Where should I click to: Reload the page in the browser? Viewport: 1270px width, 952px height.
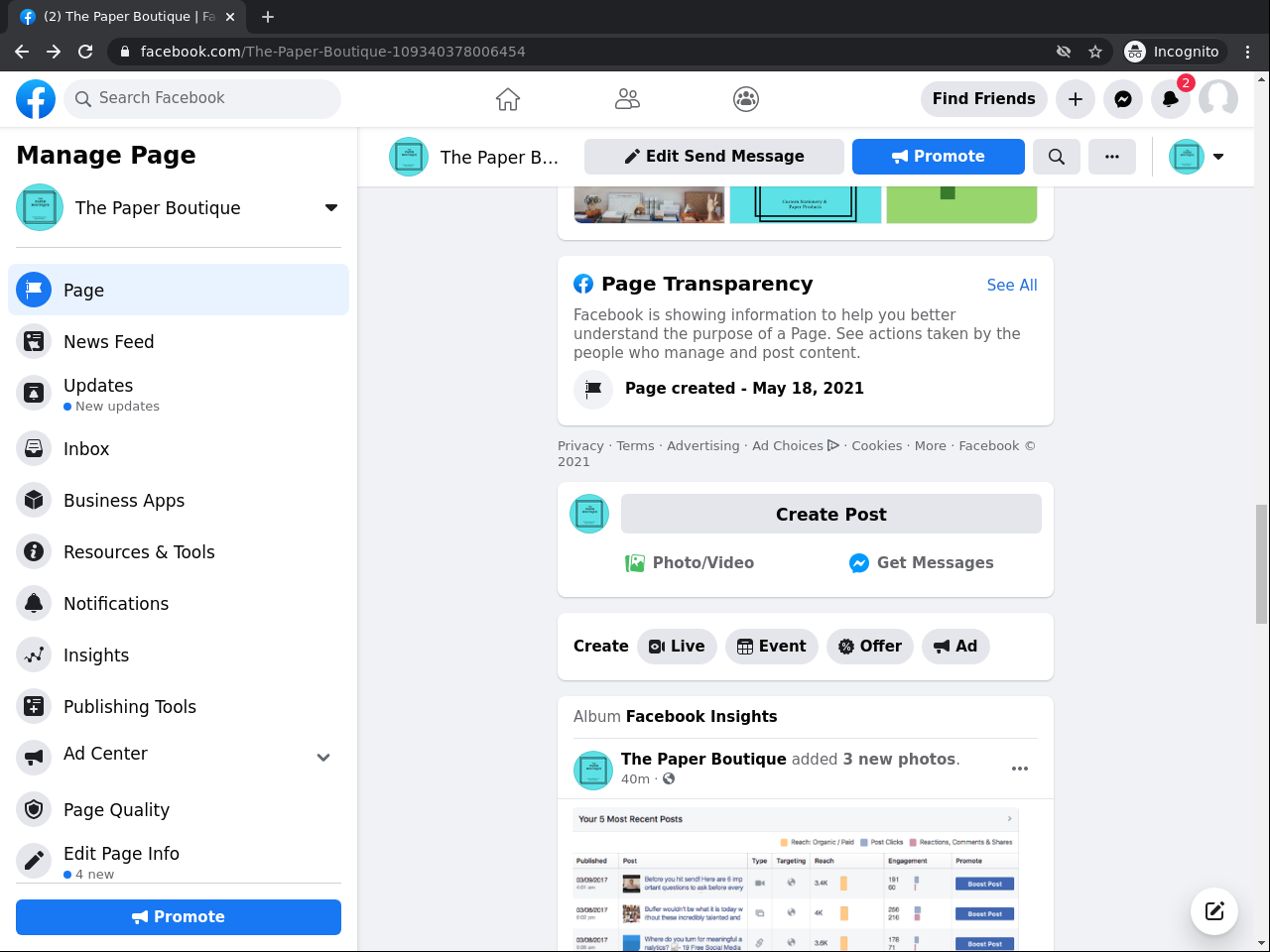(x=85, y=52)
